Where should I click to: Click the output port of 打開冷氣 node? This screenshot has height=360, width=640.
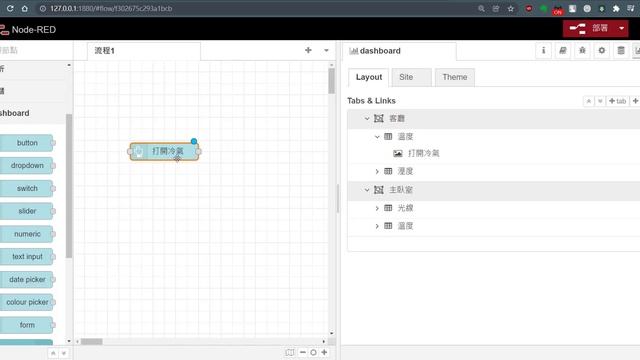click(198, 151)
